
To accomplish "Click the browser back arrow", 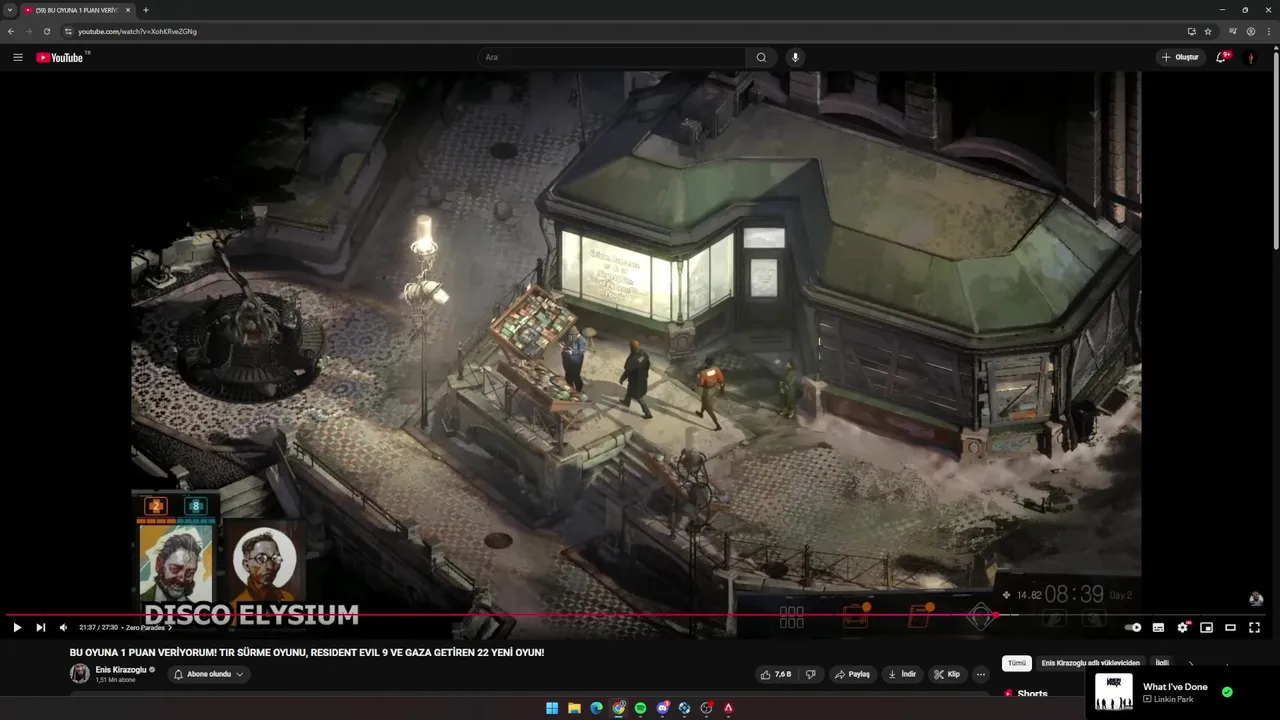I will tap(11, 31).
